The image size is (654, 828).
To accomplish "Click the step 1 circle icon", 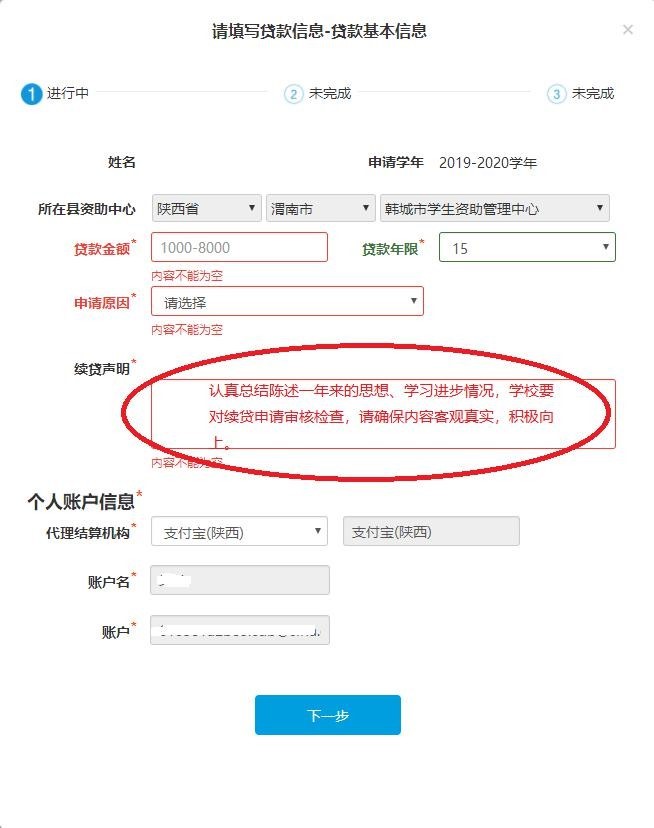I will pos(31,94).
